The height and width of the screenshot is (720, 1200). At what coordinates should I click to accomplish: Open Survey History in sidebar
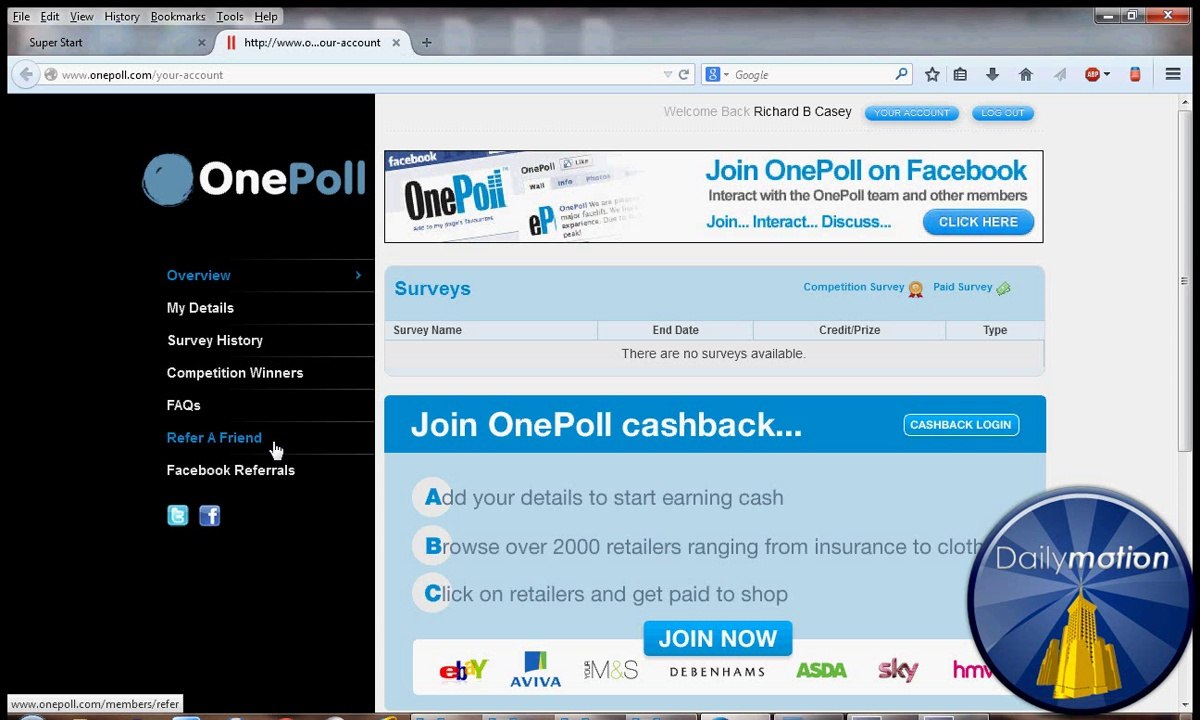coord(215,340)
